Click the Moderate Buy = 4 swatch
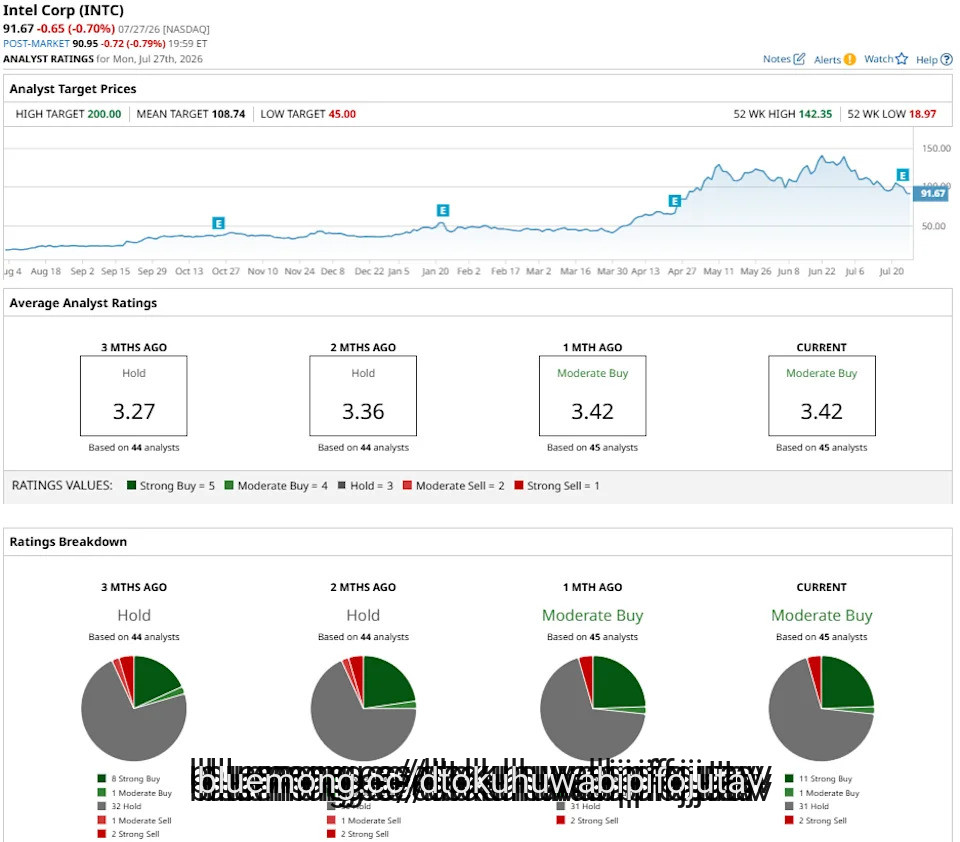 pyautogui.click(x=229, y=485)
